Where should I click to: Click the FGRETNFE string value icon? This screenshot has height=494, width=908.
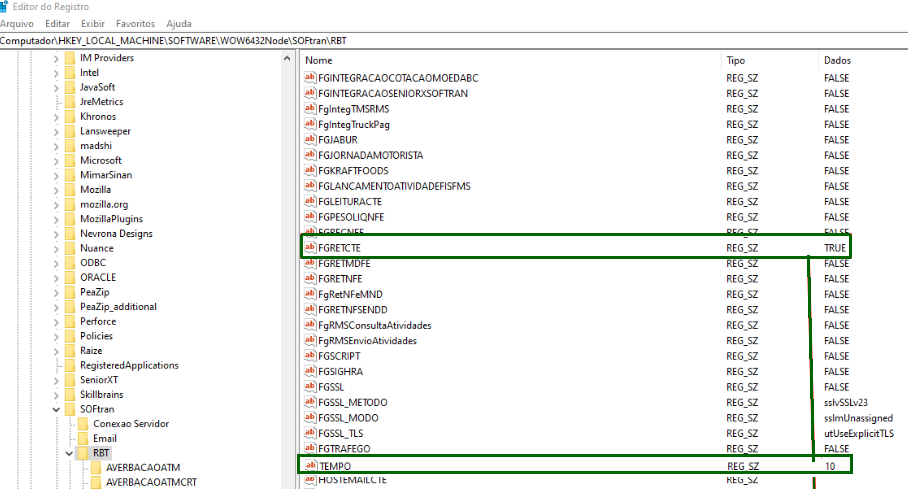(x=310, y=279)
